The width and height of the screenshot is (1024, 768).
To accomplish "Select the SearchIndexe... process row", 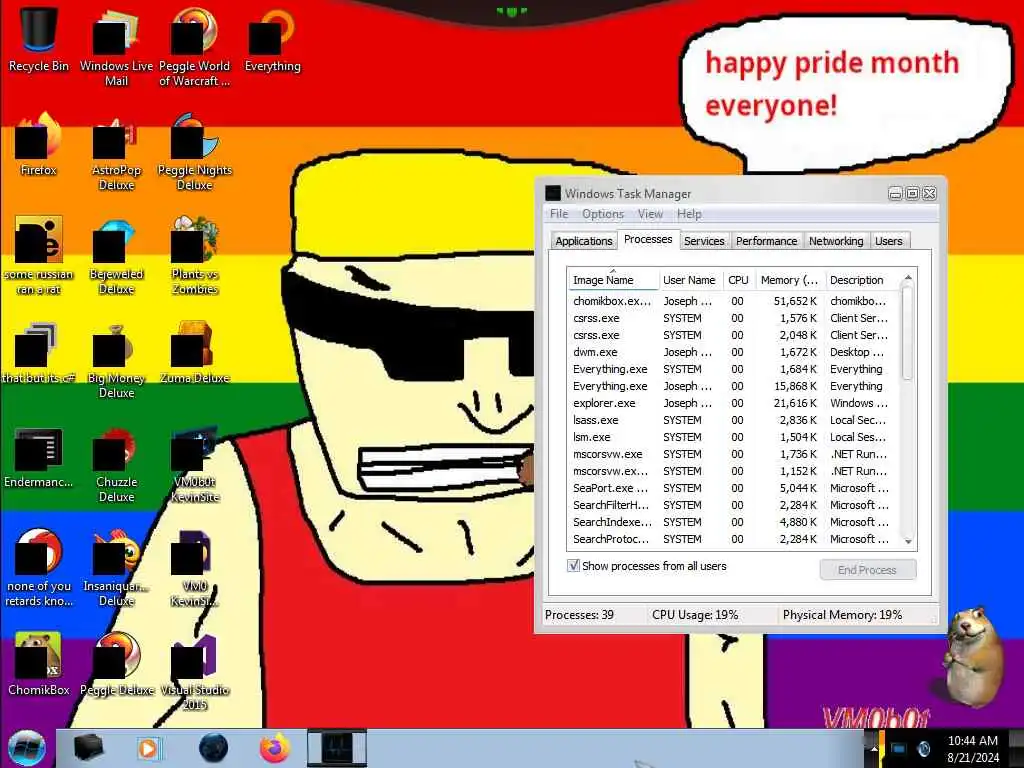I will click(734, 522).
